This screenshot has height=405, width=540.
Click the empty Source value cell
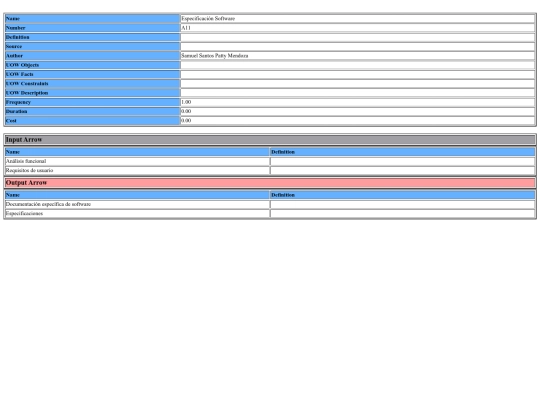click(x=358, y=46)
